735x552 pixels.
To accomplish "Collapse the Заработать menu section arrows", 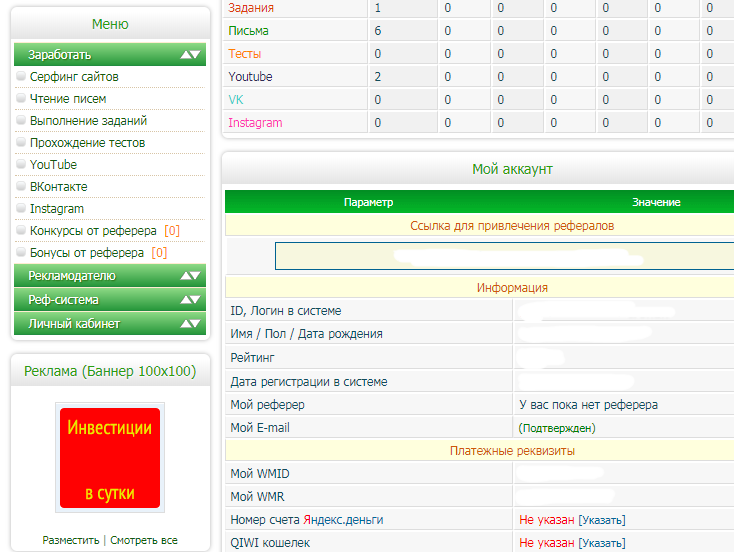I will tap(190, 55).
